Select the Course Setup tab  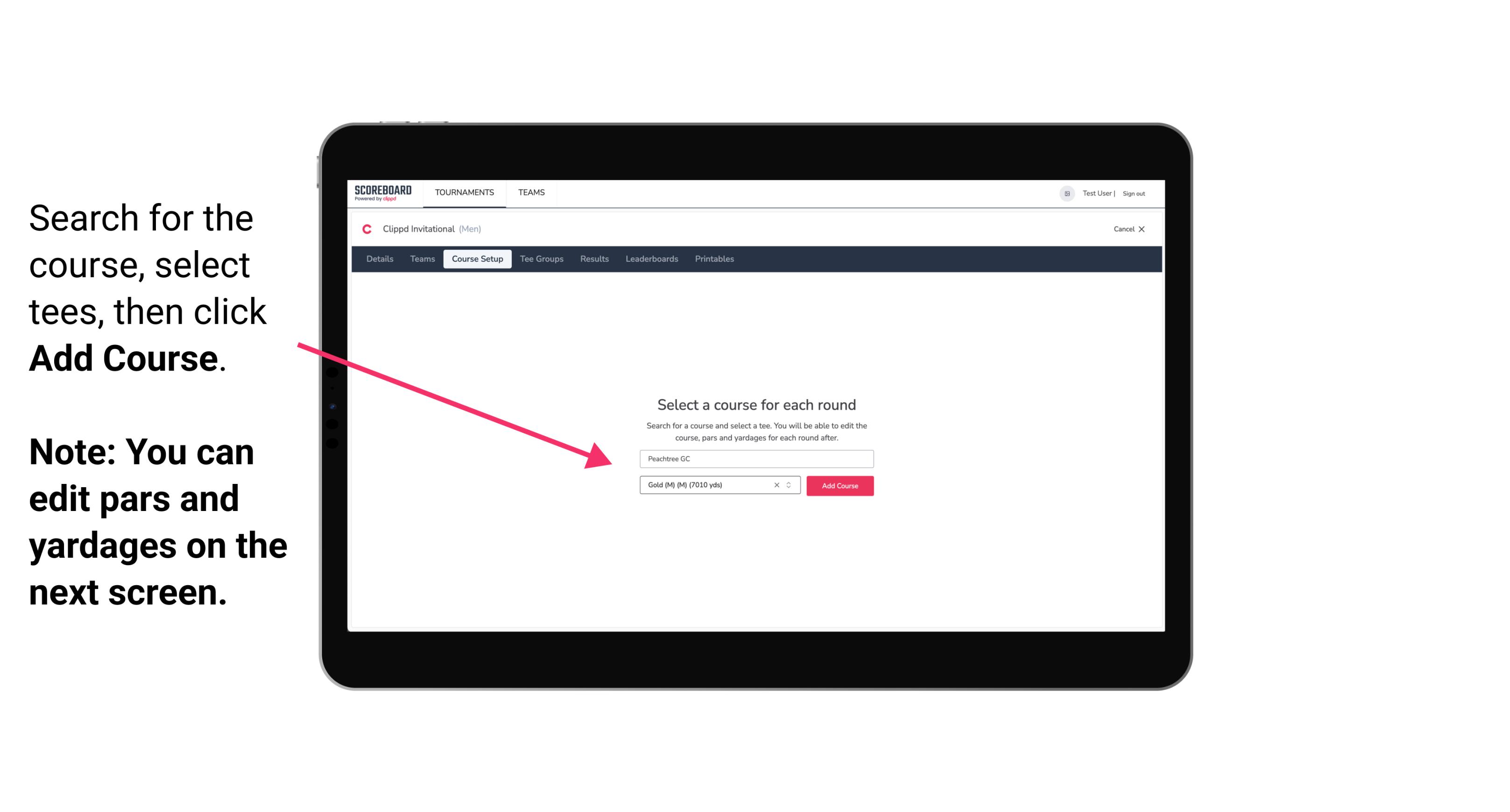click(477, 259)
